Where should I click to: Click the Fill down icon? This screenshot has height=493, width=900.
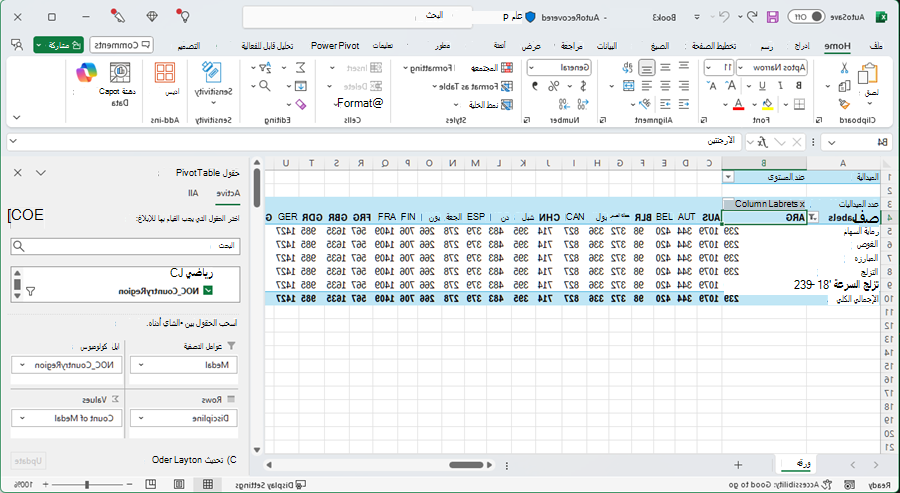click(x=300, y=86)
